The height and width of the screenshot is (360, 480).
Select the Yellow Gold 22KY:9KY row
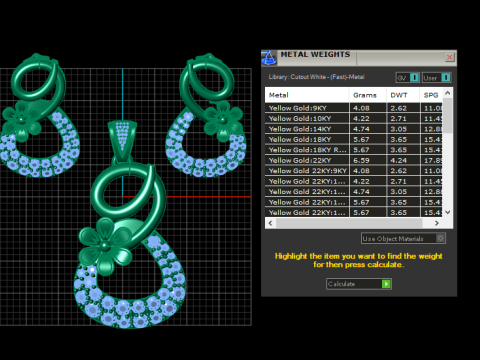pyautogui.click(x=354, y=171)
